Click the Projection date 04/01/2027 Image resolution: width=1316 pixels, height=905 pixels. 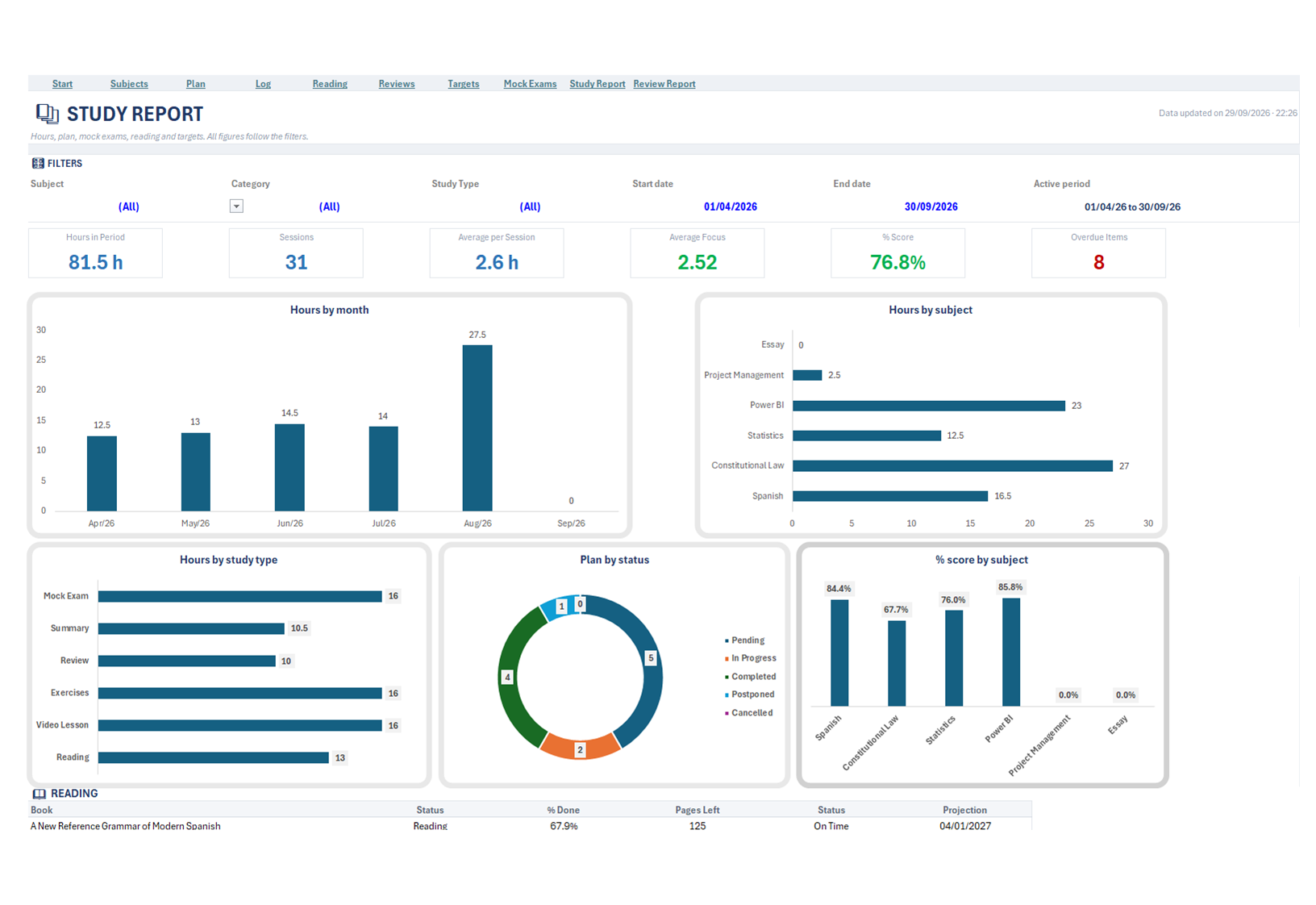pyautogui.click(x=965, y=826)
